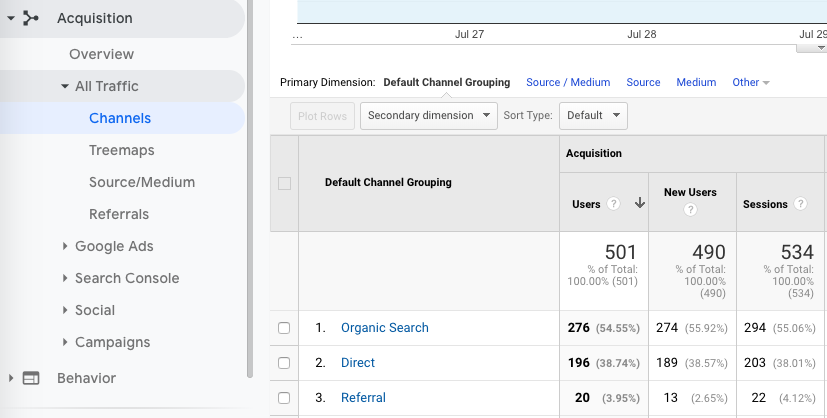Check the Direct row checkbox
This screenshot has width=827, height=418.
click(x=284, y=363)
